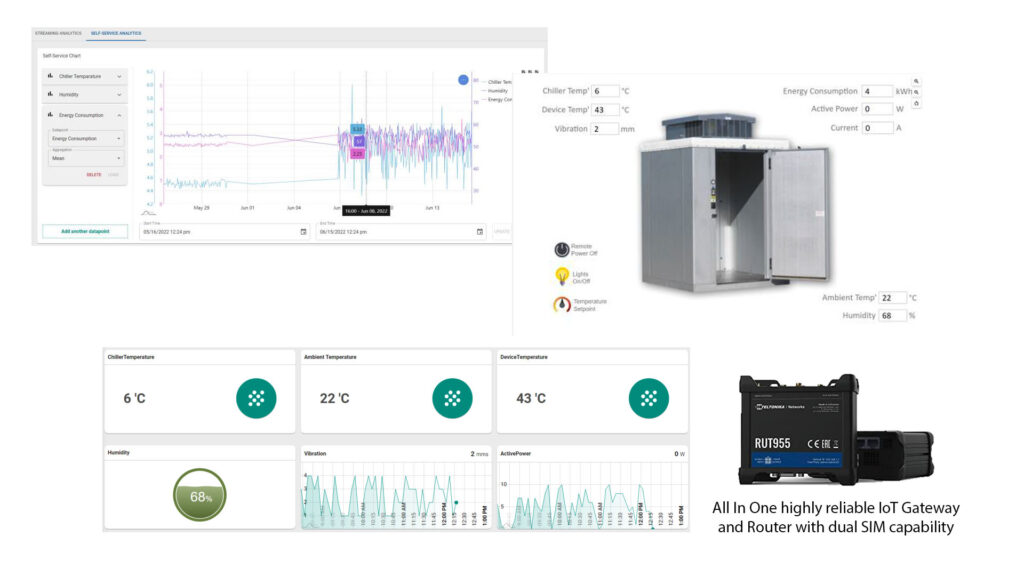1024x576 pixels.
Task: Open the Aggregation dropdown showing Mean
Action: (86, 158)
